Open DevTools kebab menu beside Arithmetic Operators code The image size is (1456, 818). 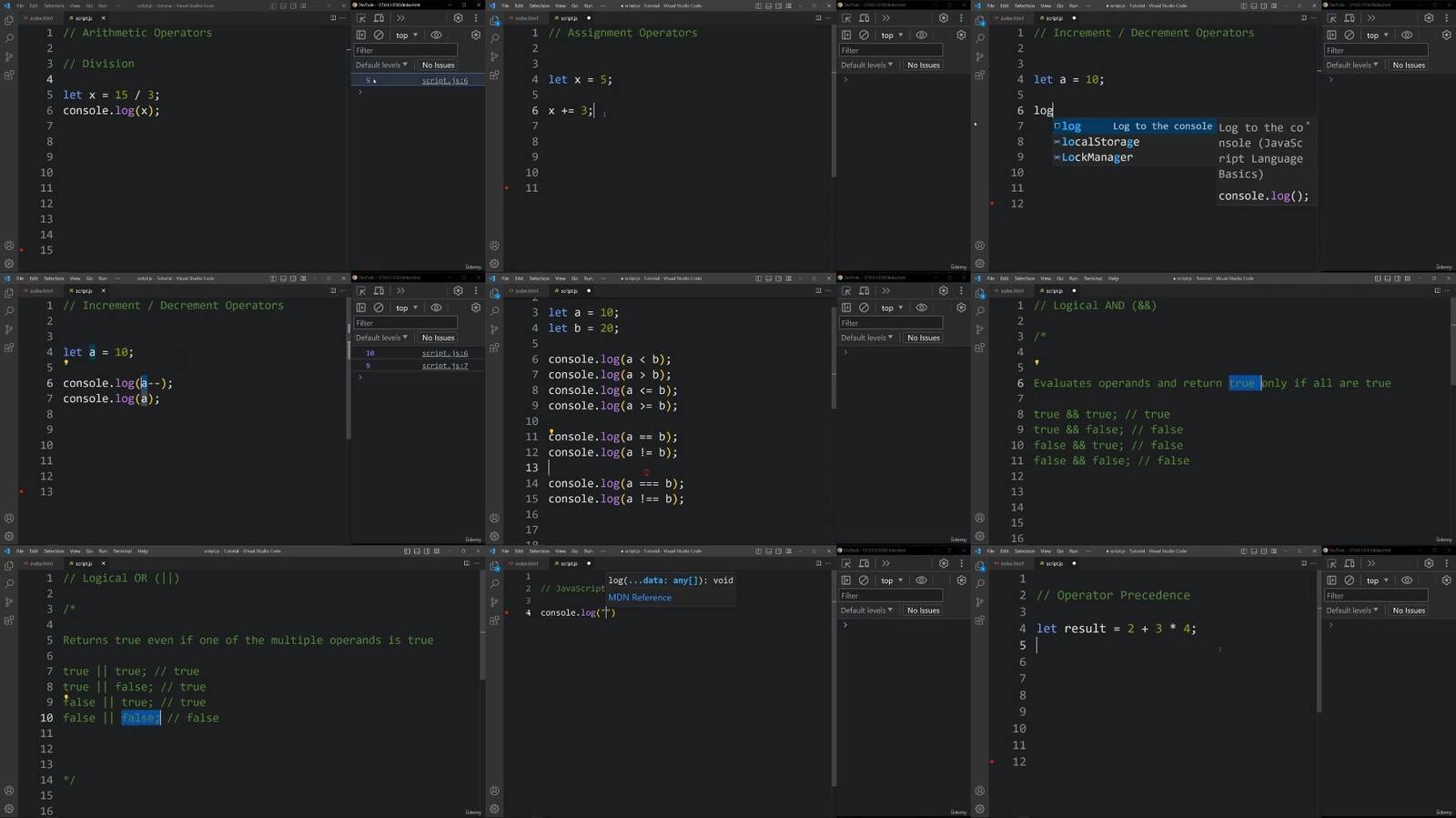[x=475, y=18]
